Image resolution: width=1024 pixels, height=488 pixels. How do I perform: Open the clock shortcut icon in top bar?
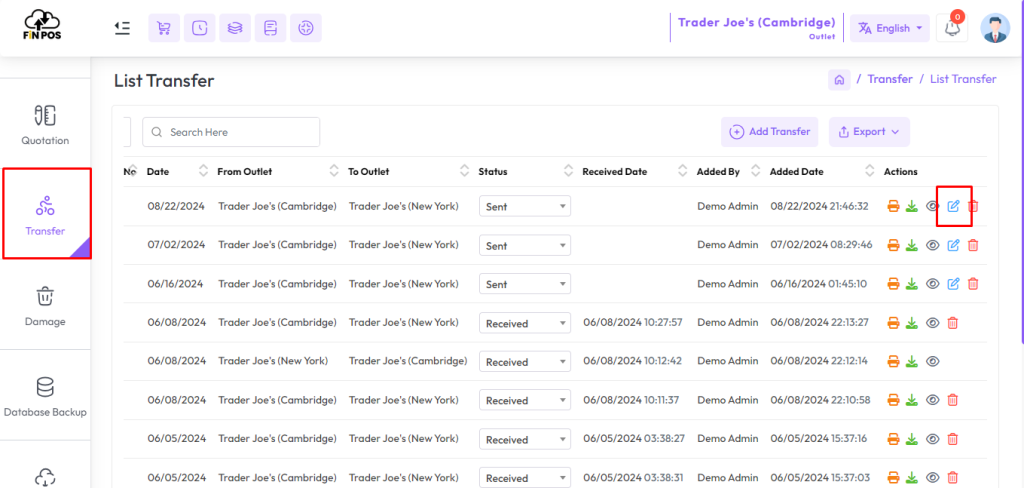click(199, 28)
